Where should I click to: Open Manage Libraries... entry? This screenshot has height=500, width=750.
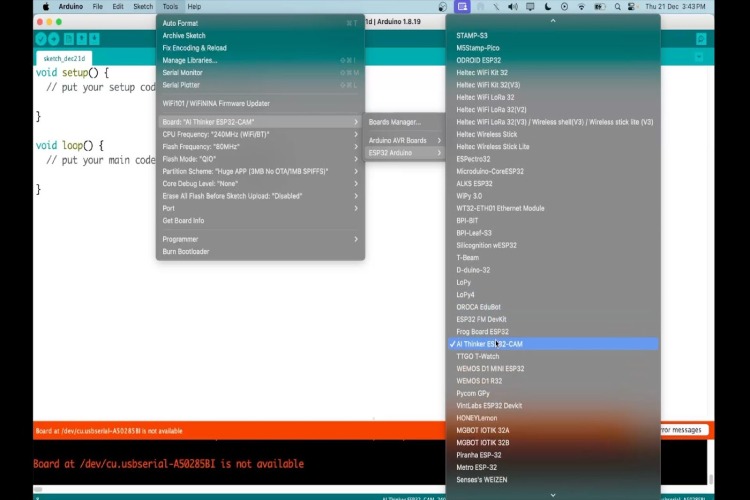point(260,60)
